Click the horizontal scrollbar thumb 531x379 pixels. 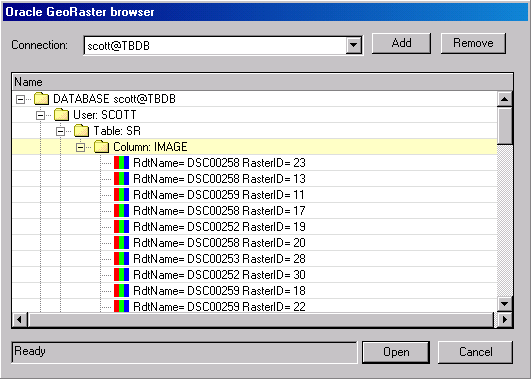pyautogui.click(x=261, y=319)
